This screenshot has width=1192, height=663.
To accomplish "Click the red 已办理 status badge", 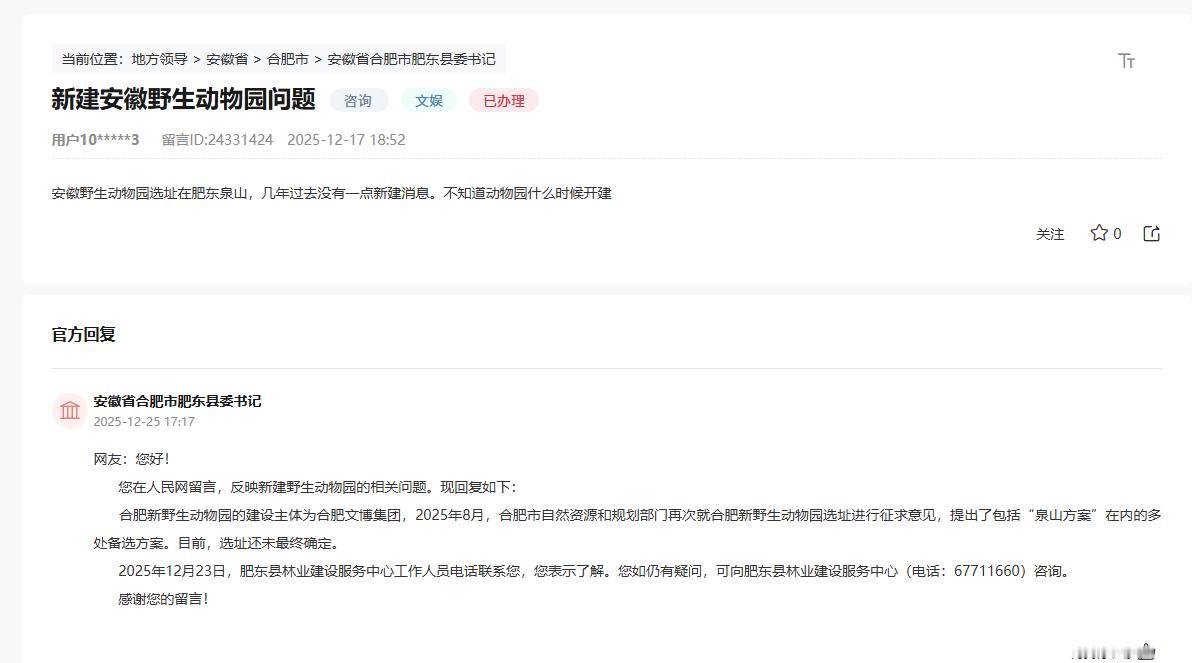I will (x=503, y=100).
